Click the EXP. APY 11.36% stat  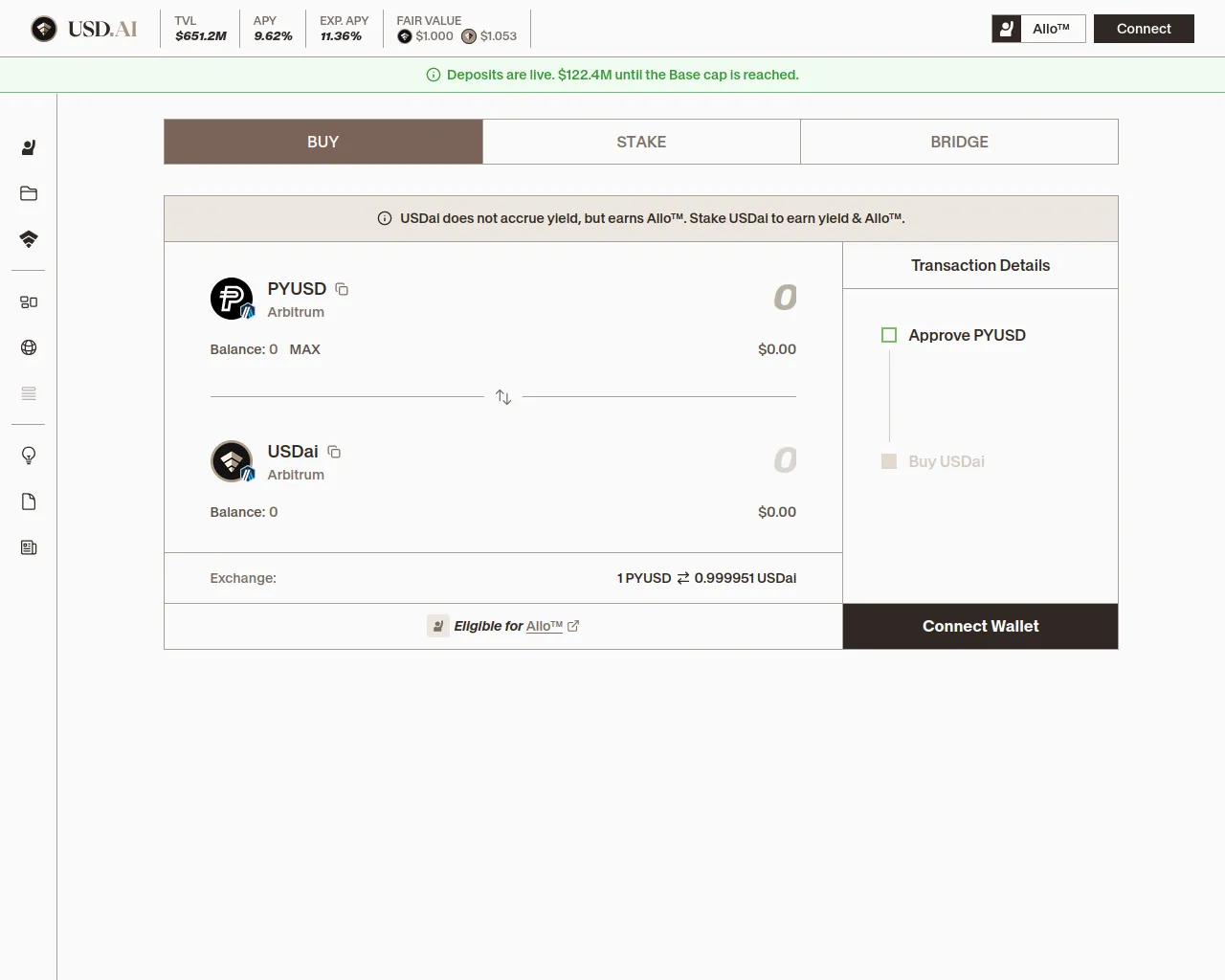click(344, 29)
